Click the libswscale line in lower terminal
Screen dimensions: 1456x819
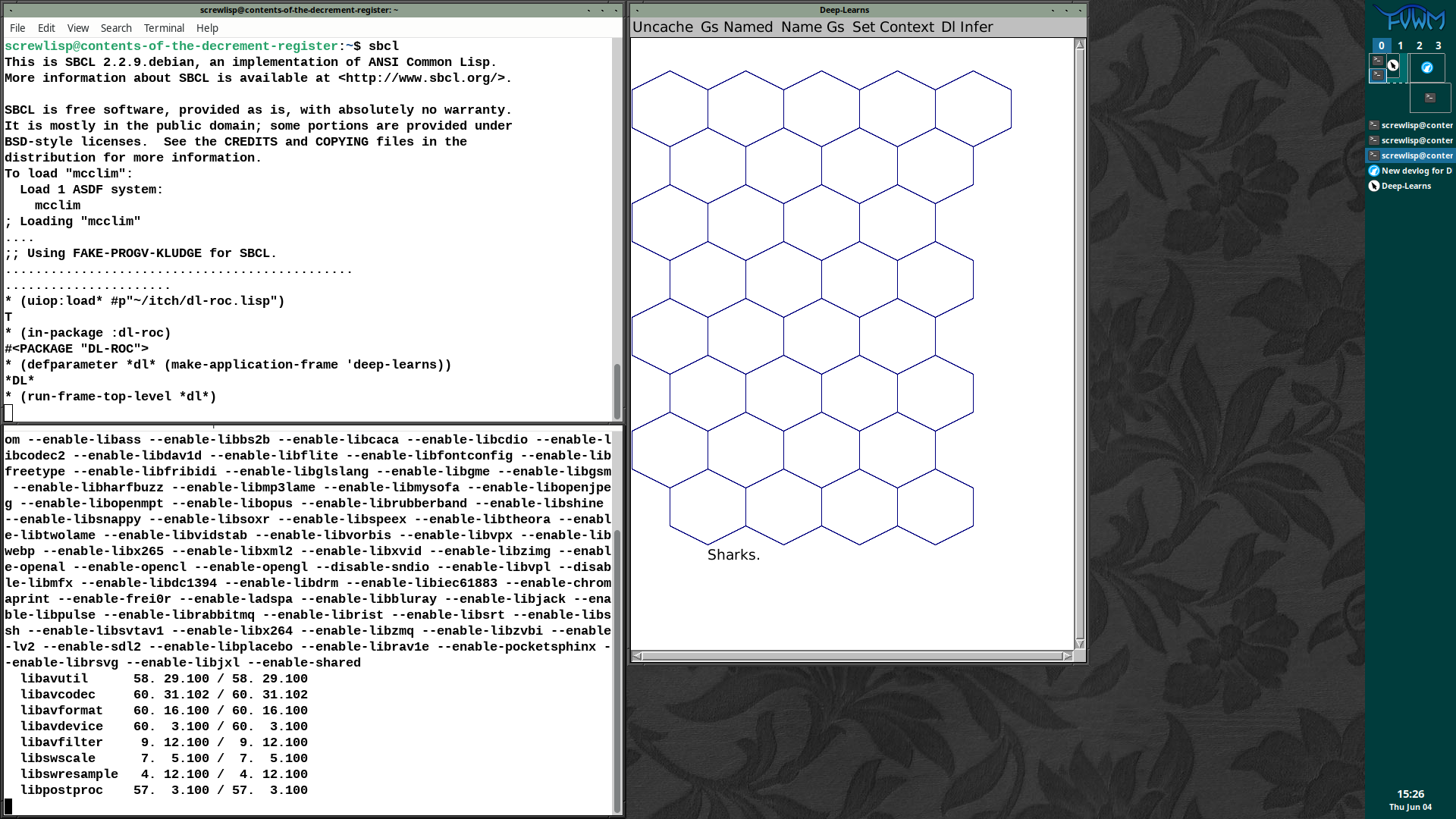coord(164,758)
